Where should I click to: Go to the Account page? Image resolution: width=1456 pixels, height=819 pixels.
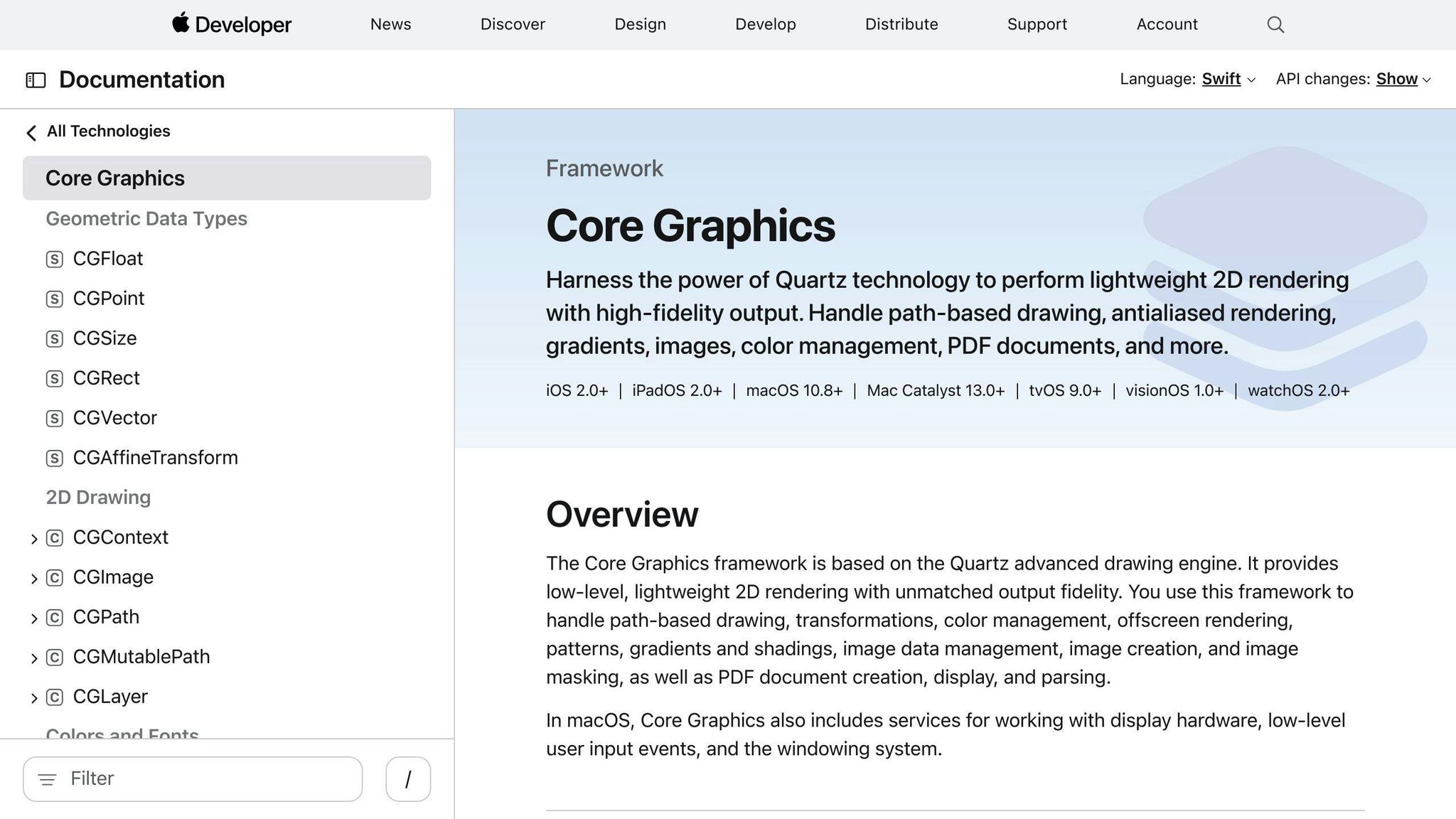1167,24
